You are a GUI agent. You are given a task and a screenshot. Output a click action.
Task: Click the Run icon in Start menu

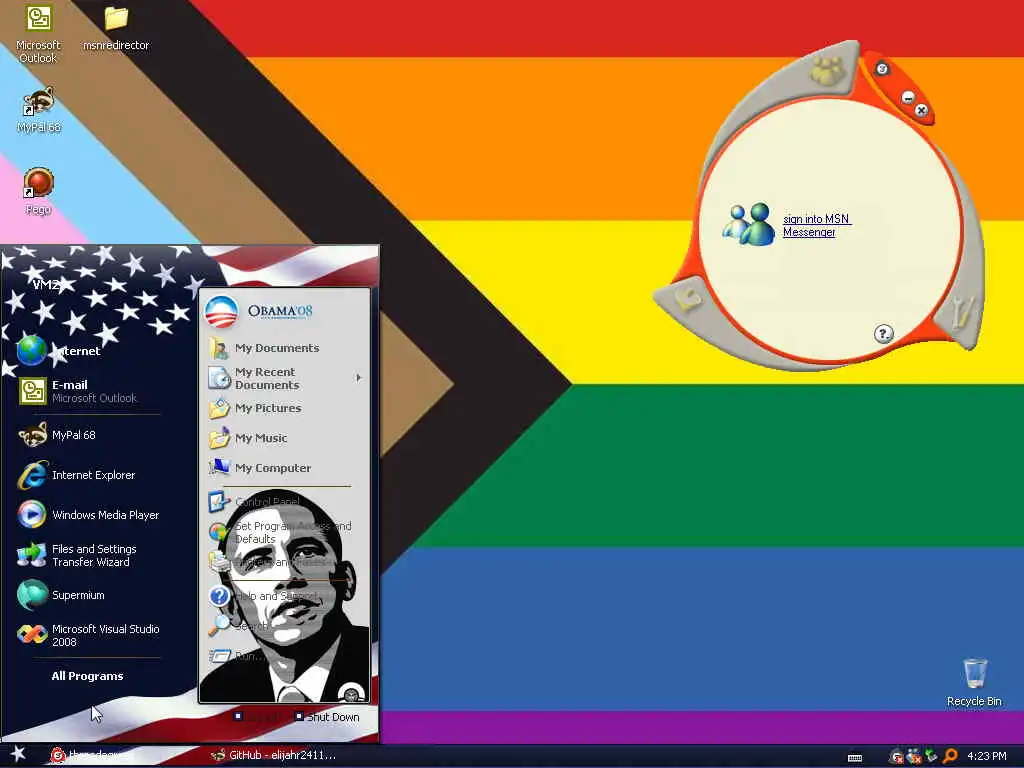point(219,656)
